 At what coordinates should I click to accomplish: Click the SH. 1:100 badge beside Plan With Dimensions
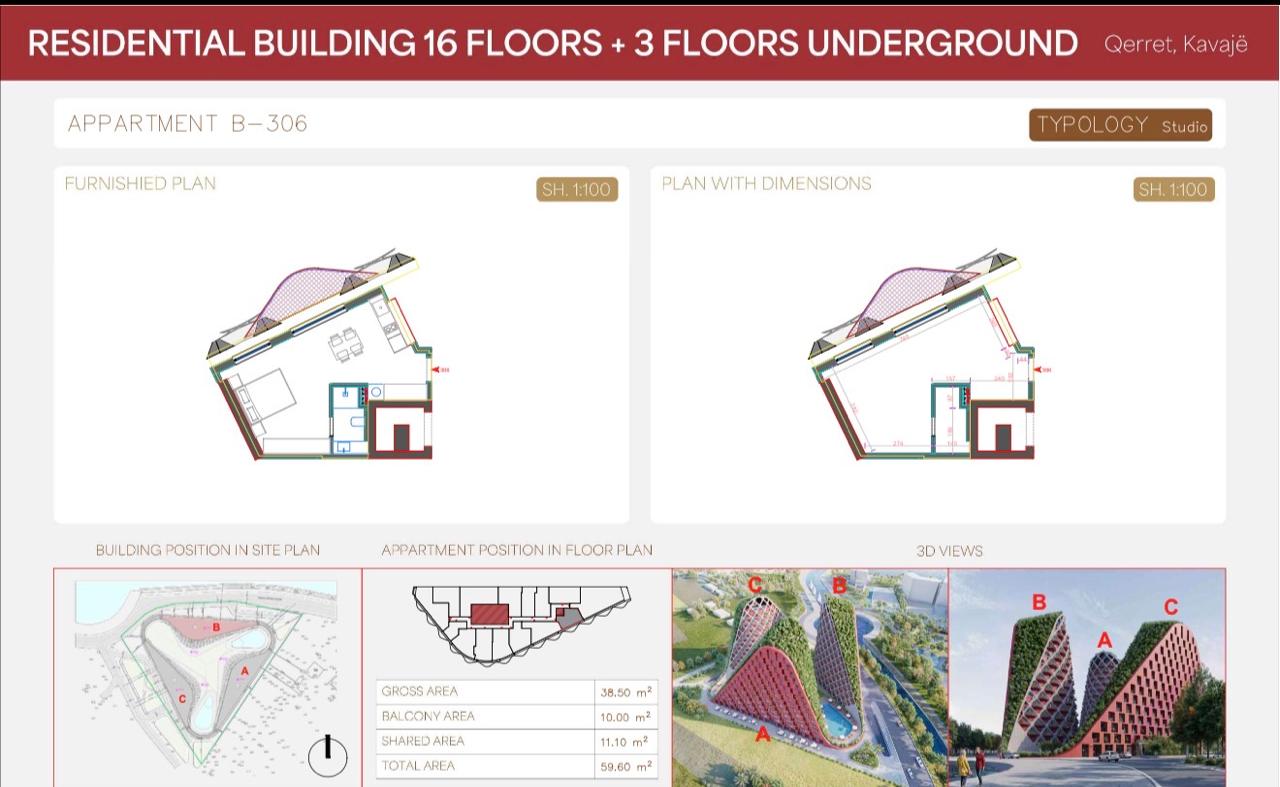point(1174,189)
